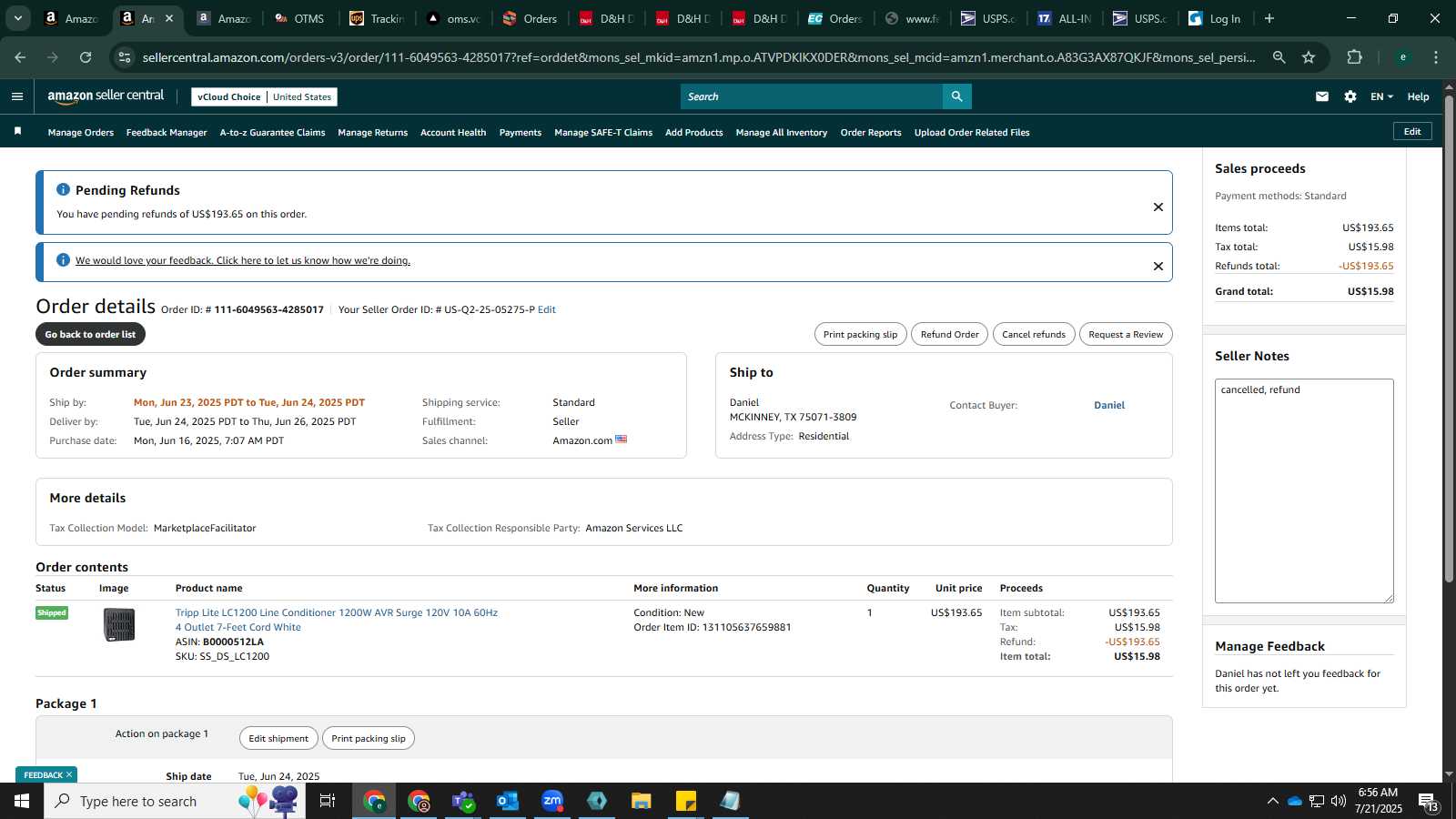The width and height of the screenshot is (1456, 819).
Task: Open the Tripp Lite LC1200 product link
Action: (x=337, y=620)
